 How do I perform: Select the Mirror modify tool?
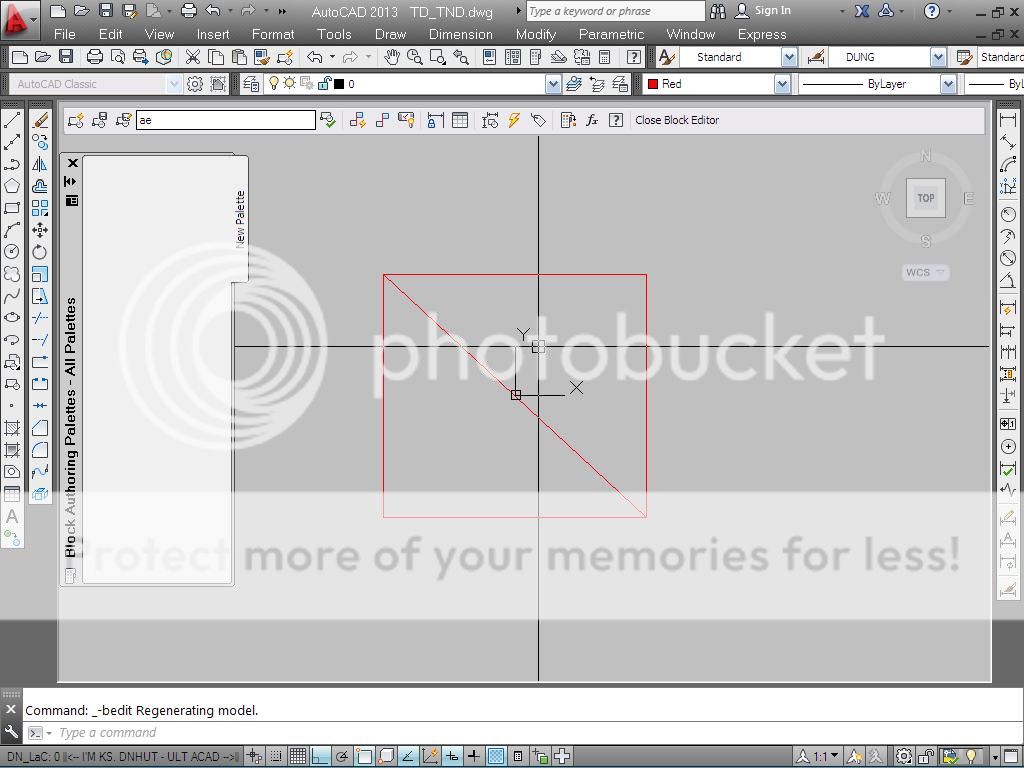coord(40,164)
